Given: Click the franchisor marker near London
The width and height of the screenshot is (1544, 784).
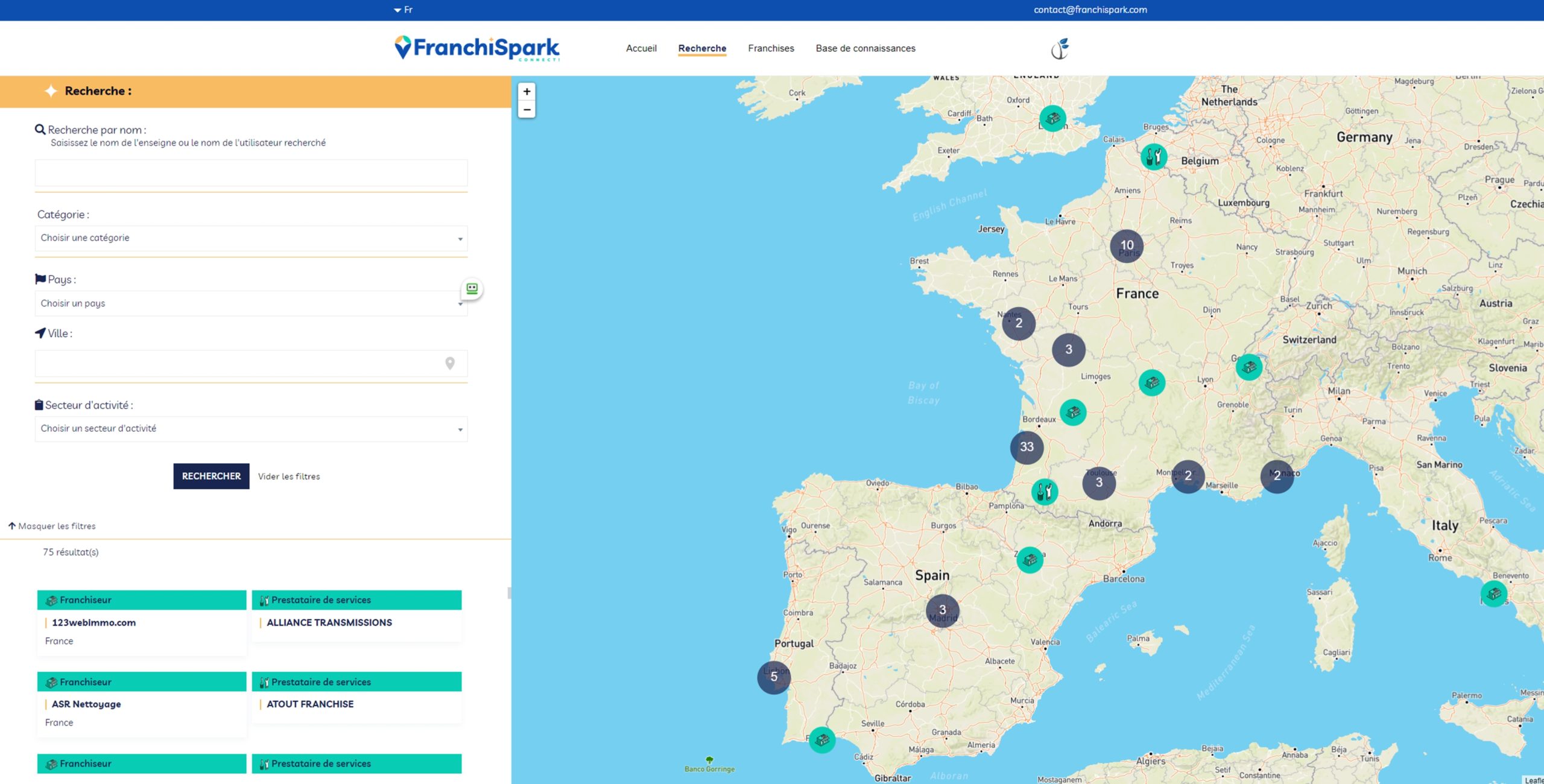Looking at the screenshot, I should pos(1052,118).
